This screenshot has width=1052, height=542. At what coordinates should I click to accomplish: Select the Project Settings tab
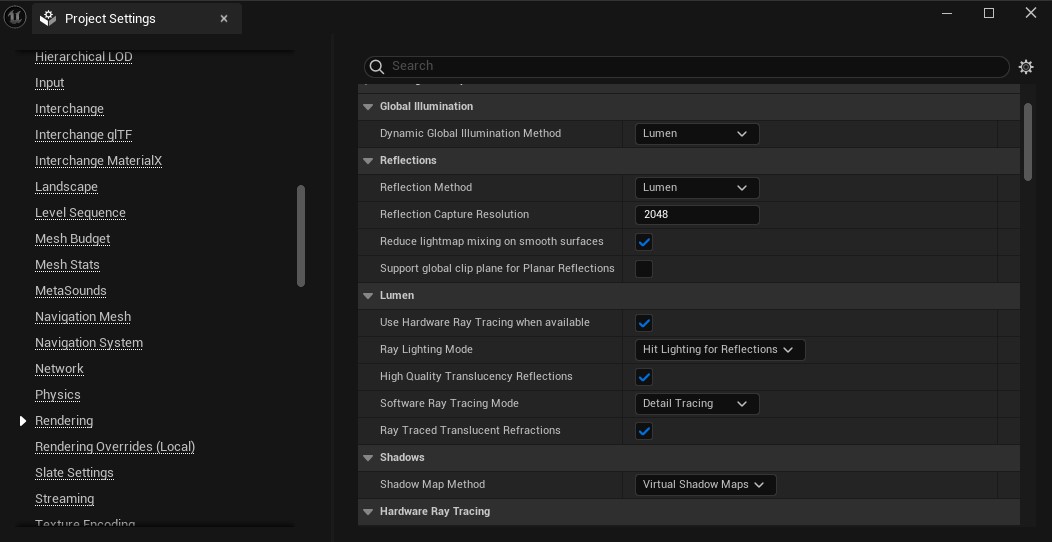pos(137,19)
